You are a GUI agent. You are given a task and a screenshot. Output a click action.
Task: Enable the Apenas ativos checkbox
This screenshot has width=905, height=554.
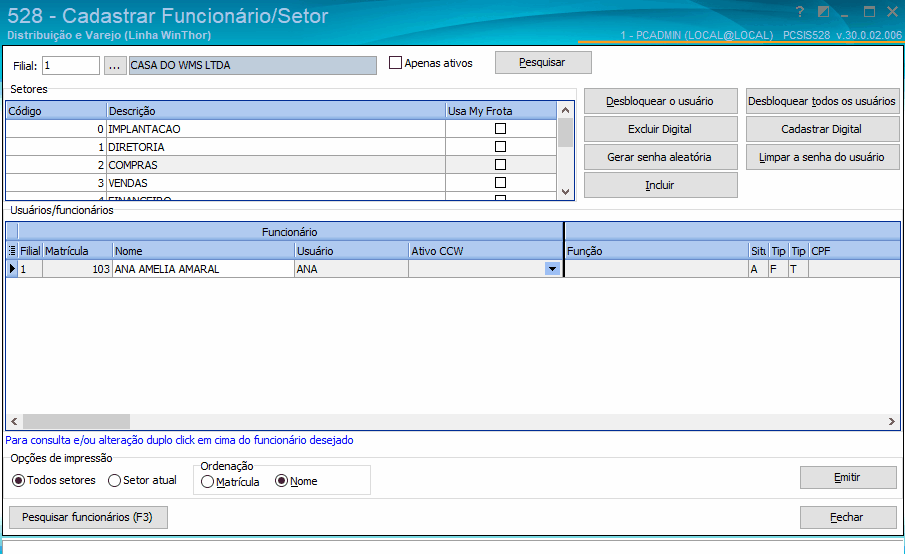click(x=395, y=62)
